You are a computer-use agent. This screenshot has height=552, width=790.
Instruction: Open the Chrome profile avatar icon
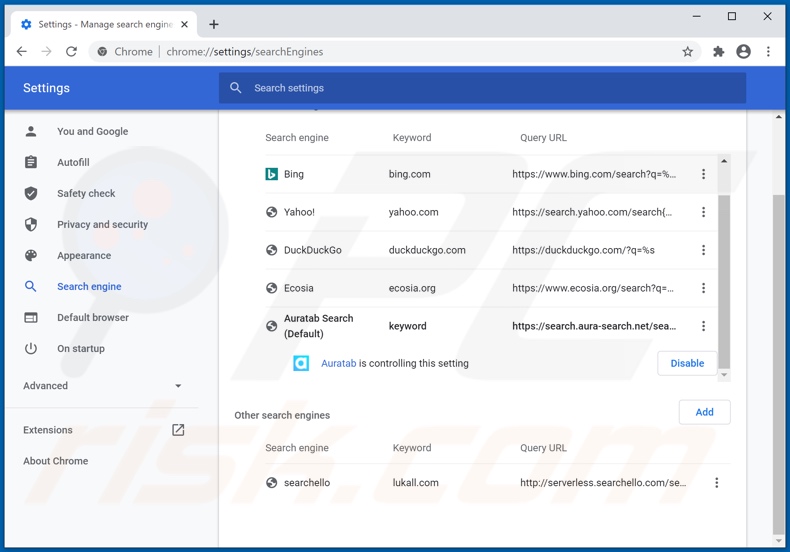click(x=743, y=52)
